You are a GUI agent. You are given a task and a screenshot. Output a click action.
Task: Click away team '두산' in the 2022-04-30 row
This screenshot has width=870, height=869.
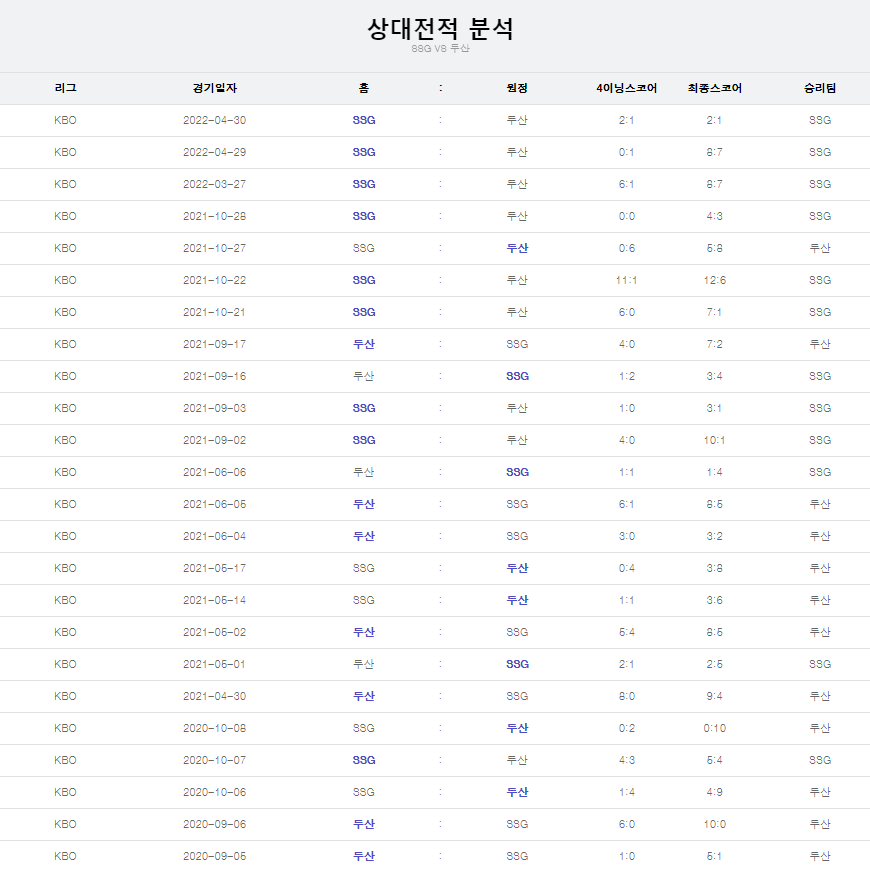[x=517, y=120]
